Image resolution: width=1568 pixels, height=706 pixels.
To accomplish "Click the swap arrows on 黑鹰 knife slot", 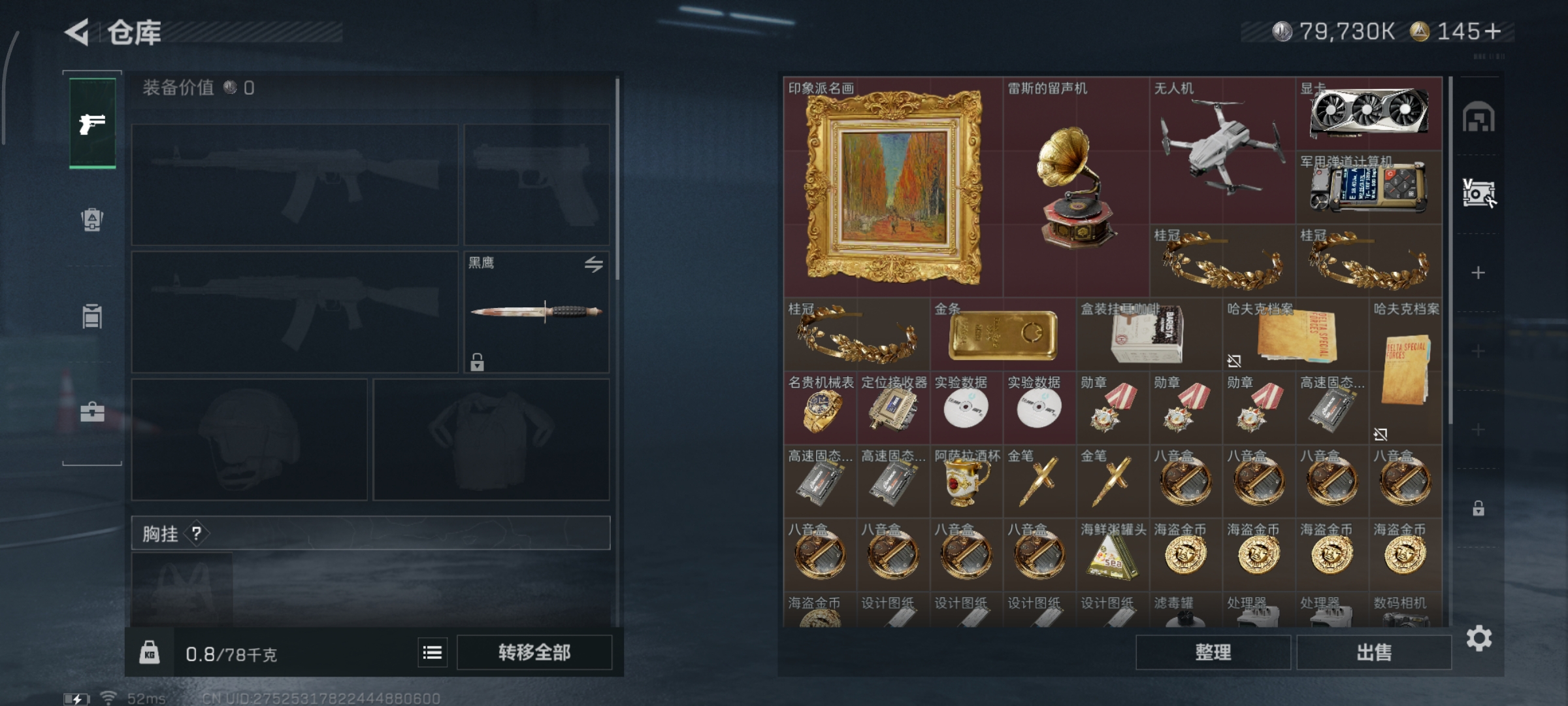I will coord(594,264).
